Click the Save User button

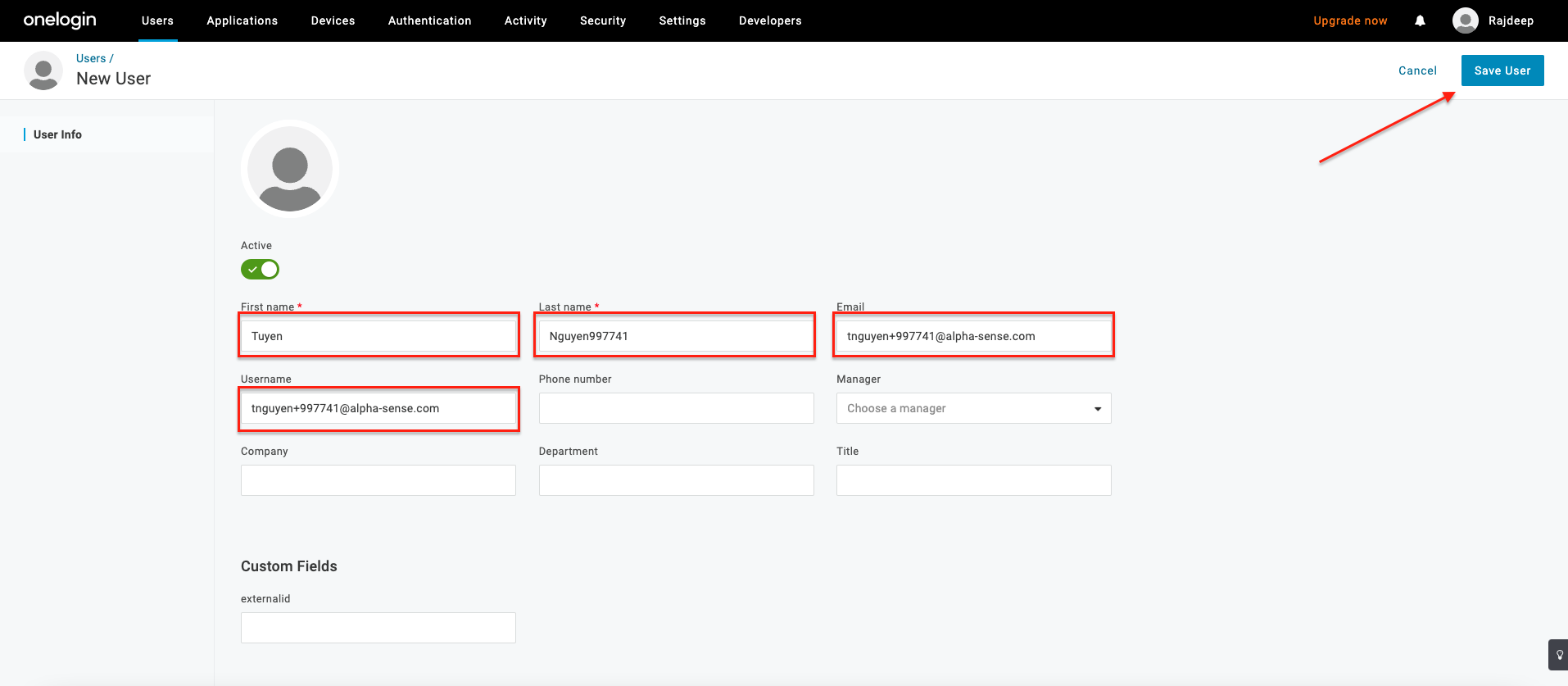click(x=1502, y=70)
